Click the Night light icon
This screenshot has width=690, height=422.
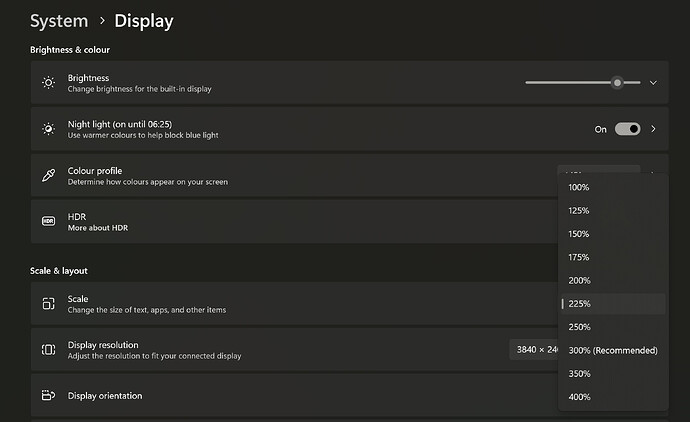(48, 129)
